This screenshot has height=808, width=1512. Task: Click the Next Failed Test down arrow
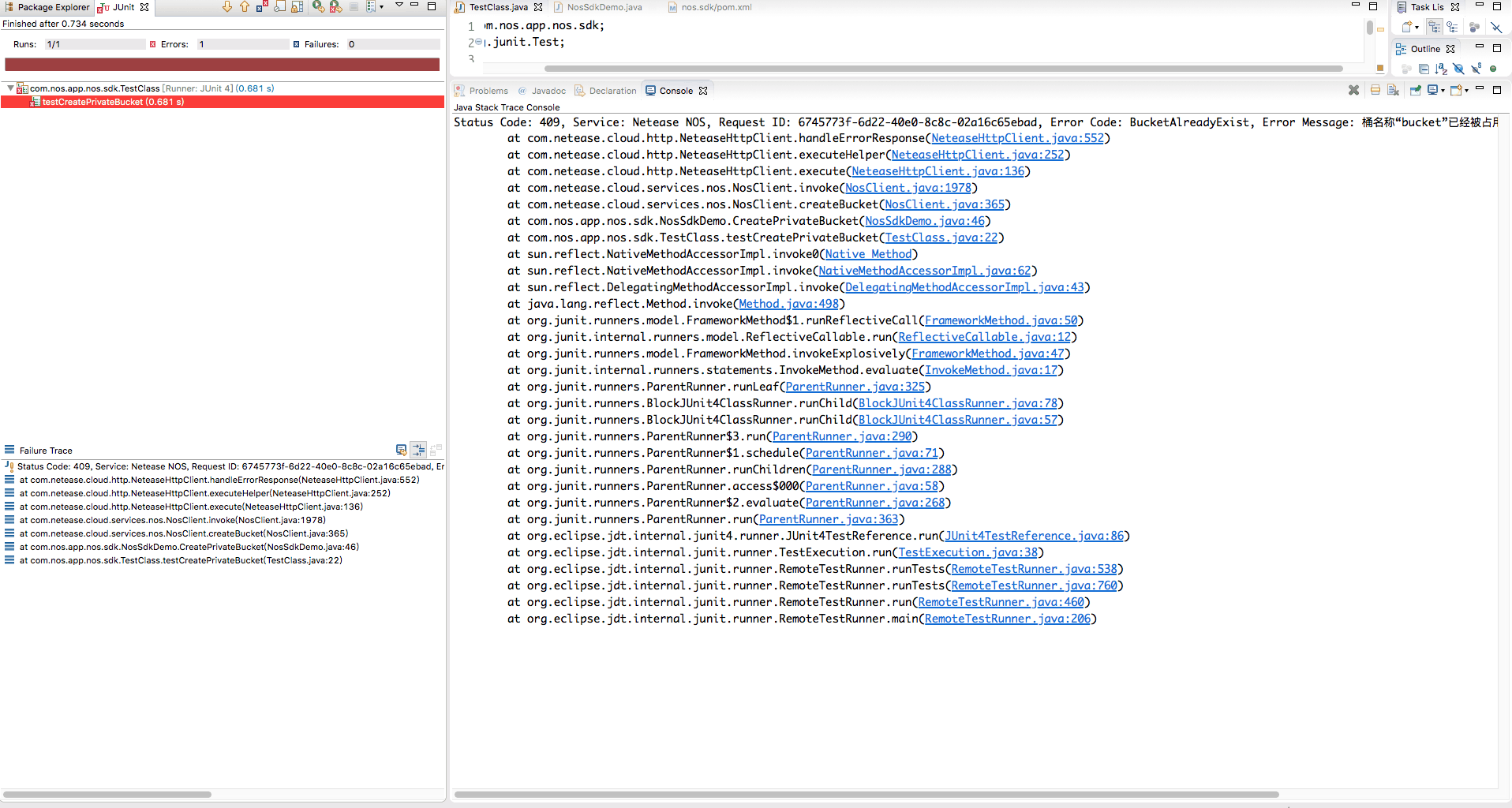pos(227,6)
